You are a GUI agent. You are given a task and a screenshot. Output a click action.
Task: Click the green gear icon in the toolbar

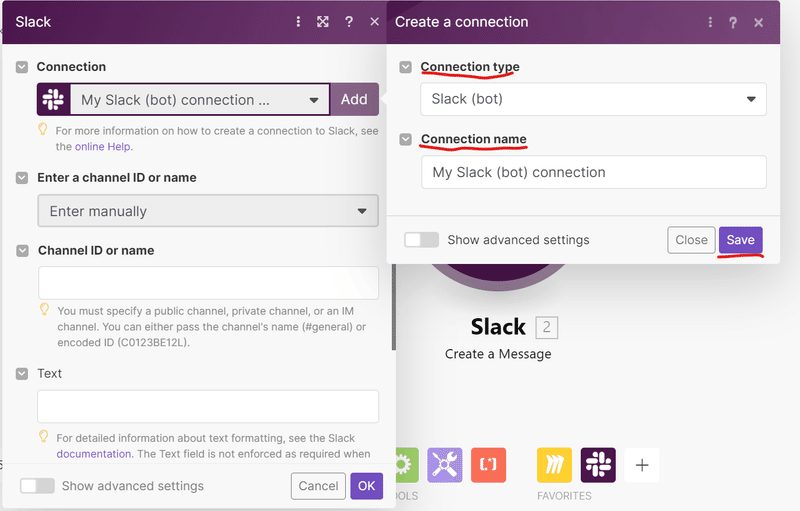[407, 465]
